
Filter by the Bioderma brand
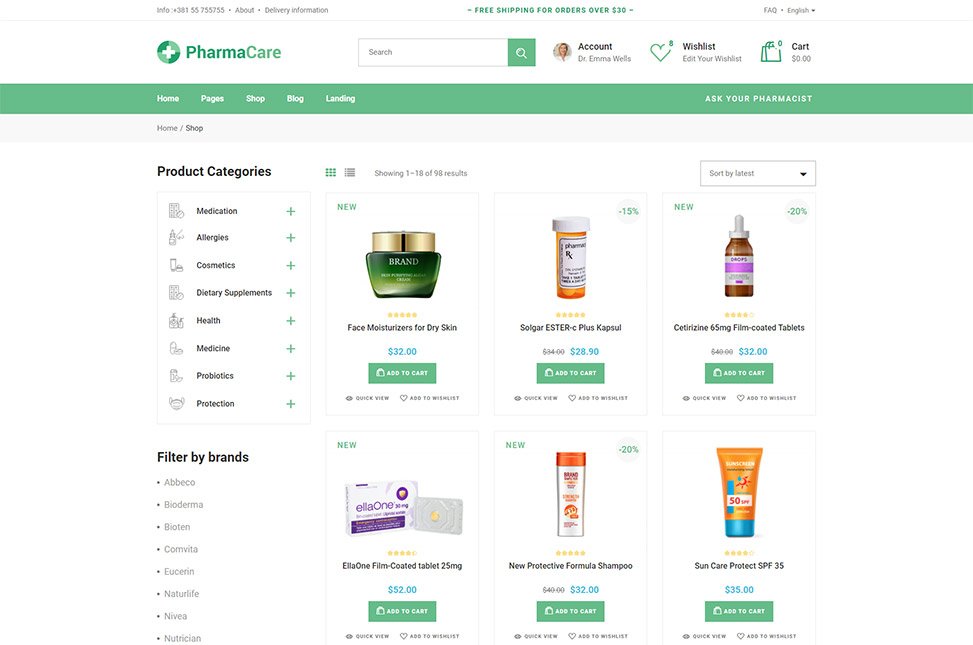click(x=183, y=505)
